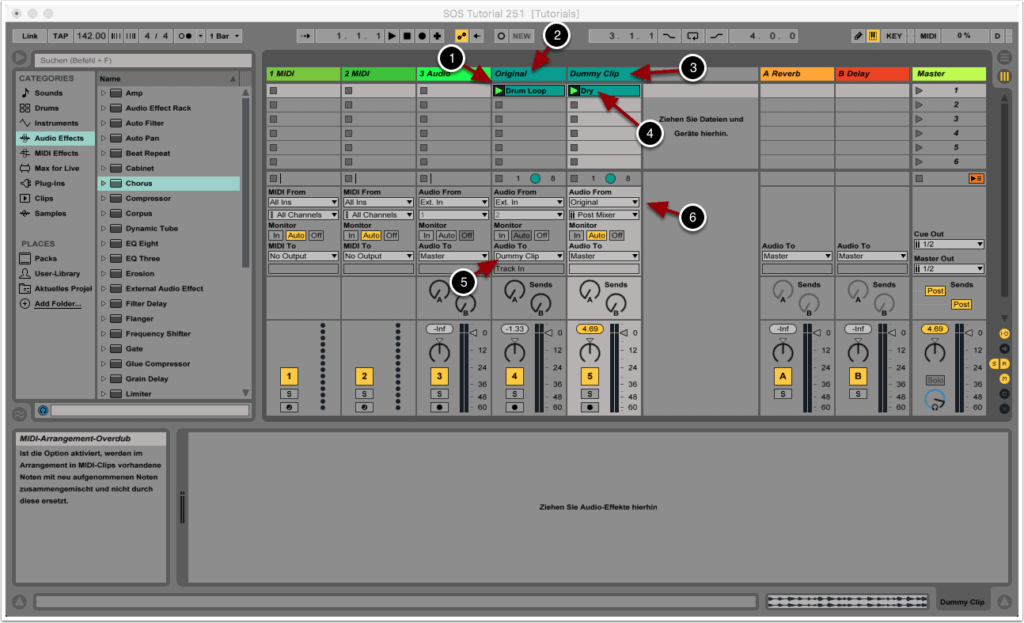This screenshot has width=1024, height=623.
Task: Click the Original track header
Action: [x=529, y=74]
